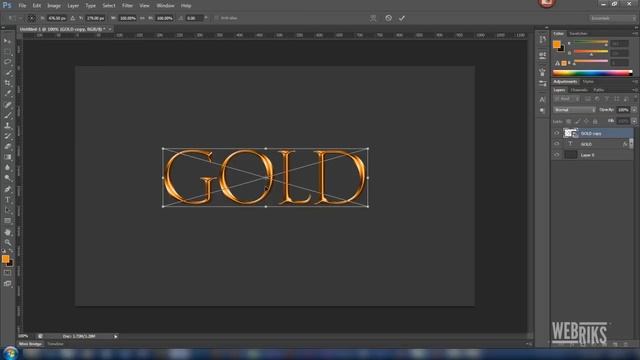The width and height of the screenshot is (640, 360).
Task: Hide the Layer 0 background layer
Action: (x=556, y=155)
